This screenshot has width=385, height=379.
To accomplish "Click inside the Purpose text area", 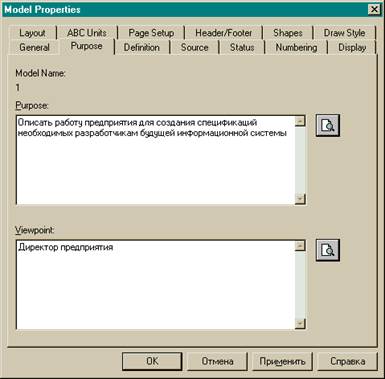I will pos(156,160).
